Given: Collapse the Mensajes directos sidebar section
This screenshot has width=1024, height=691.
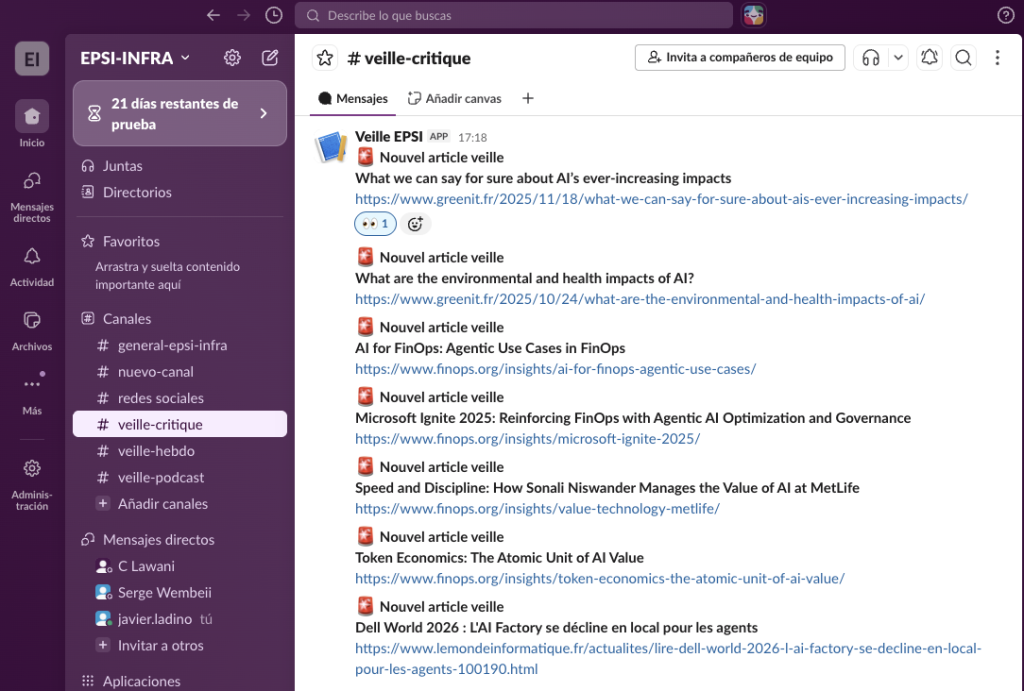Looking at the screenshot, I should 158,539.
